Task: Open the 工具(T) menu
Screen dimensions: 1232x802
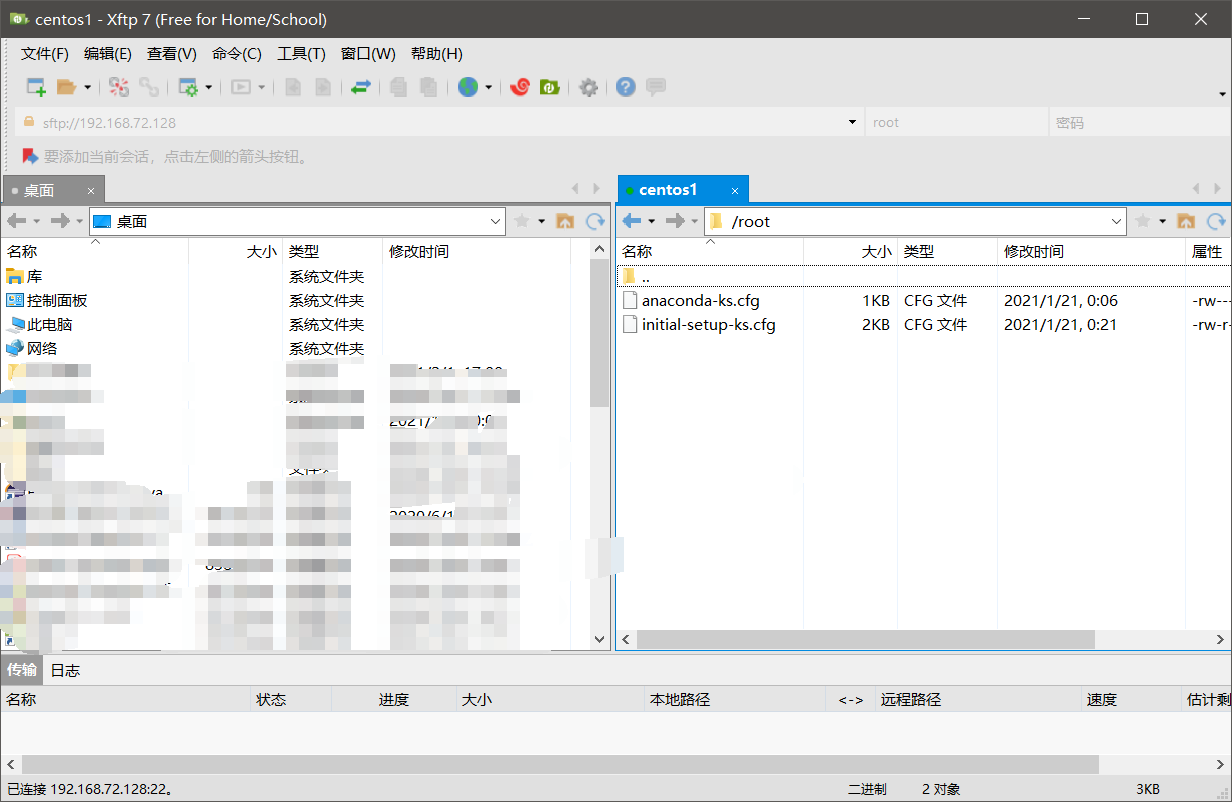Action: [x=301, y=53]
